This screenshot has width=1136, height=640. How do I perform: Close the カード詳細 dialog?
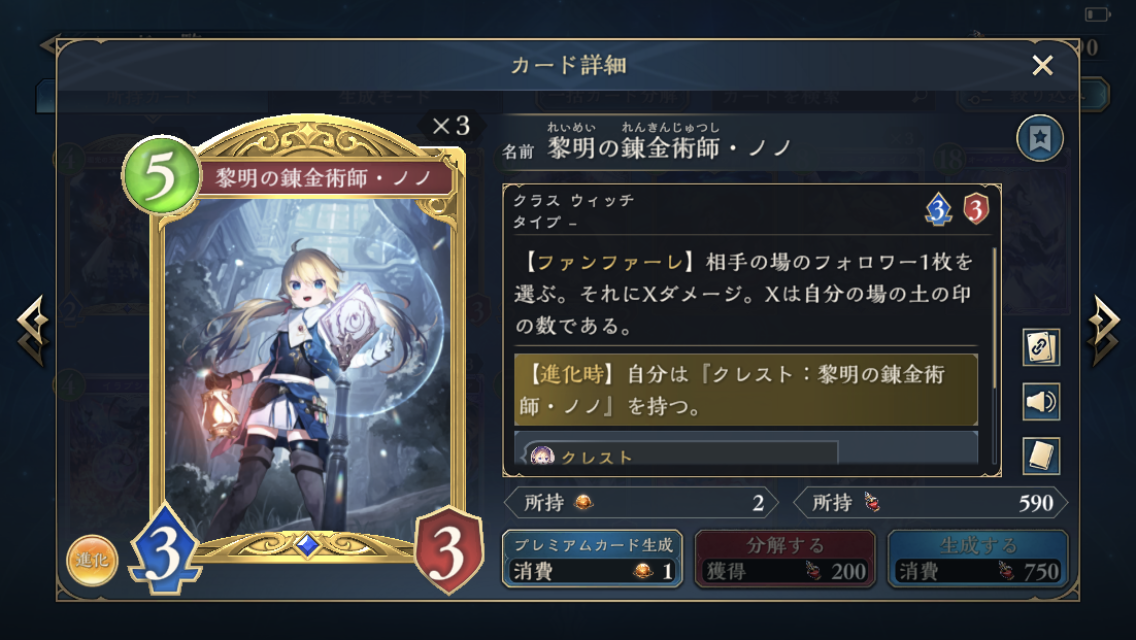tap(1043, 65)
